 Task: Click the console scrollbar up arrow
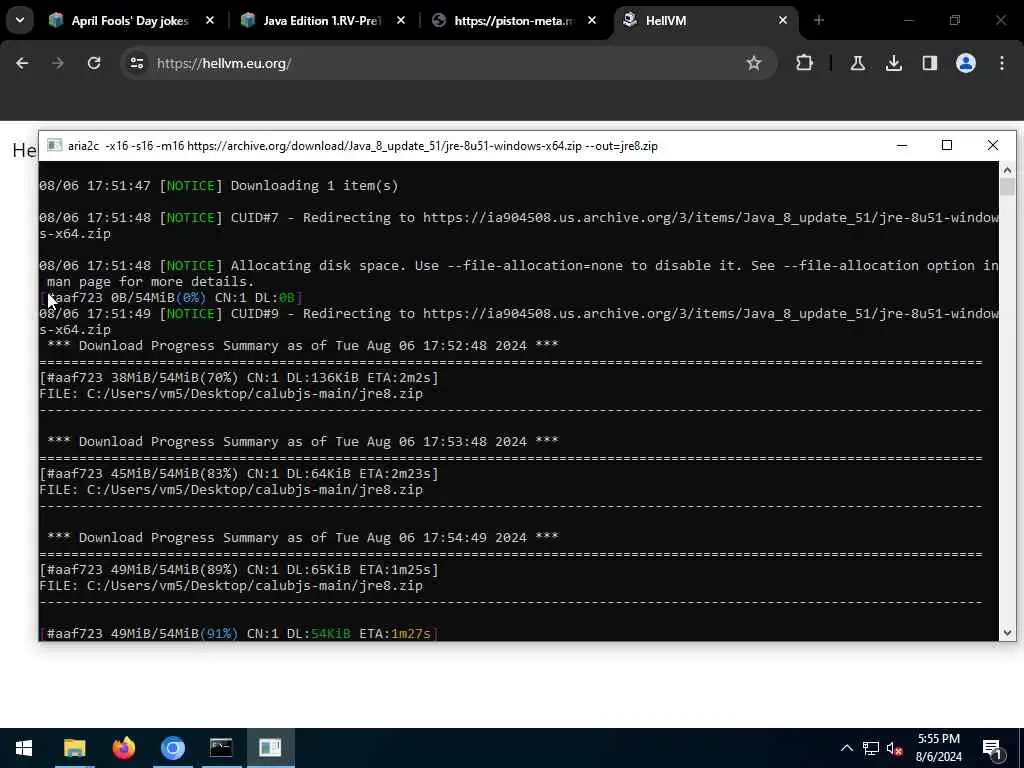pyautogui.click(x=1007, y=170)
